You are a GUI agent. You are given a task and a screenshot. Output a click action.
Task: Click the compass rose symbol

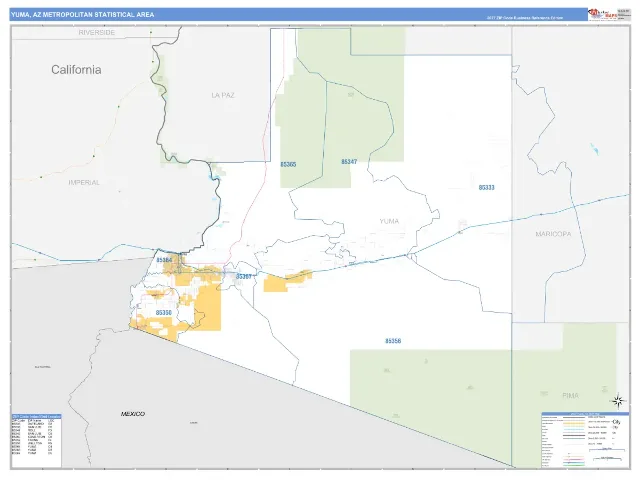[x=618, y=401]
